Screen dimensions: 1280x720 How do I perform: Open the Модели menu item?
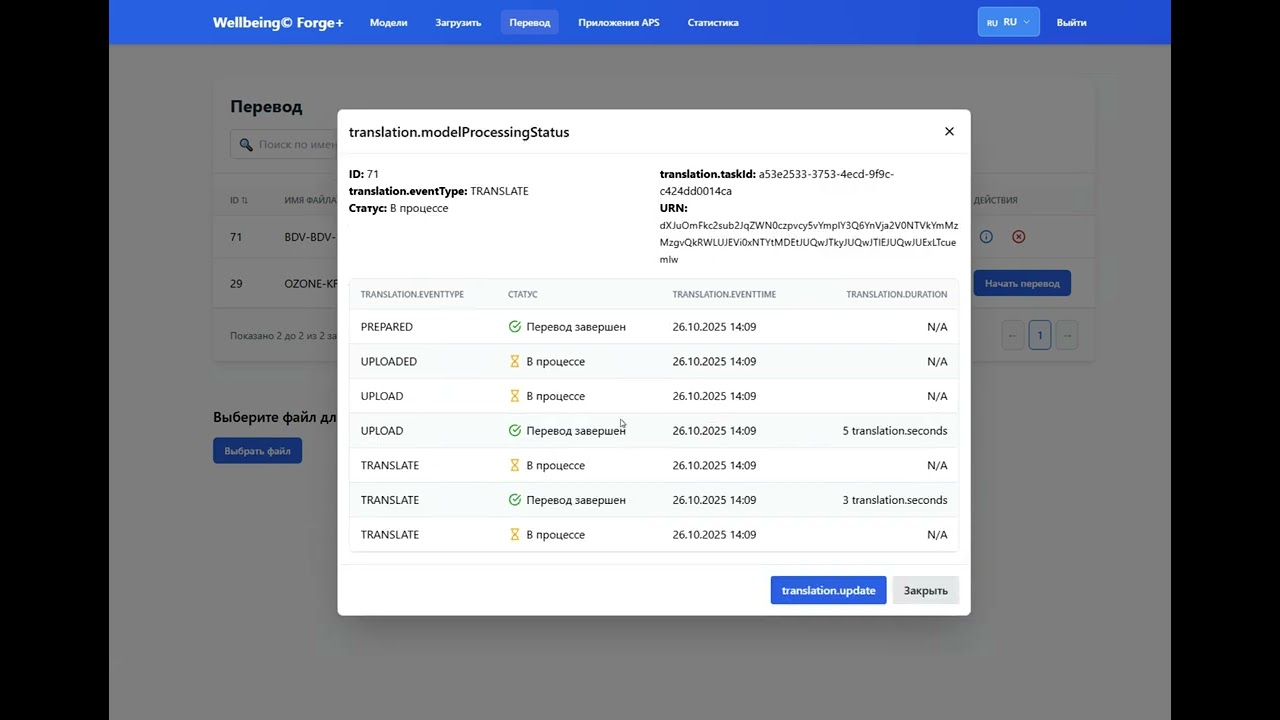coord(388,22)
